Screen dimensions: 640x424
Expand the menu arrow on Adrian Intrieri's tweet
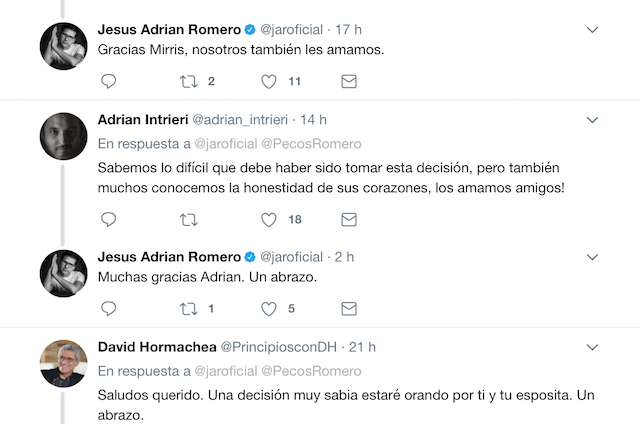592,119
